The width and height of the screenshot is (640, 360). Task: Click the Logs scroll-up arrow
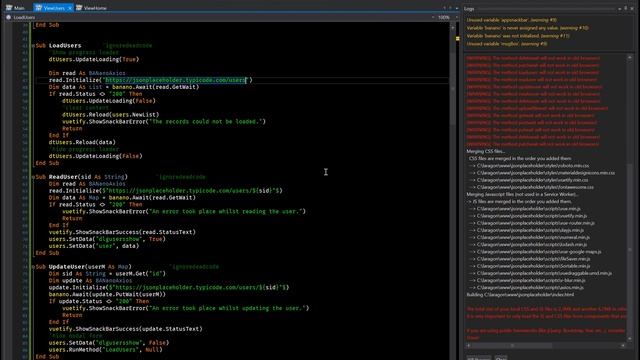[x=630, y=58]
